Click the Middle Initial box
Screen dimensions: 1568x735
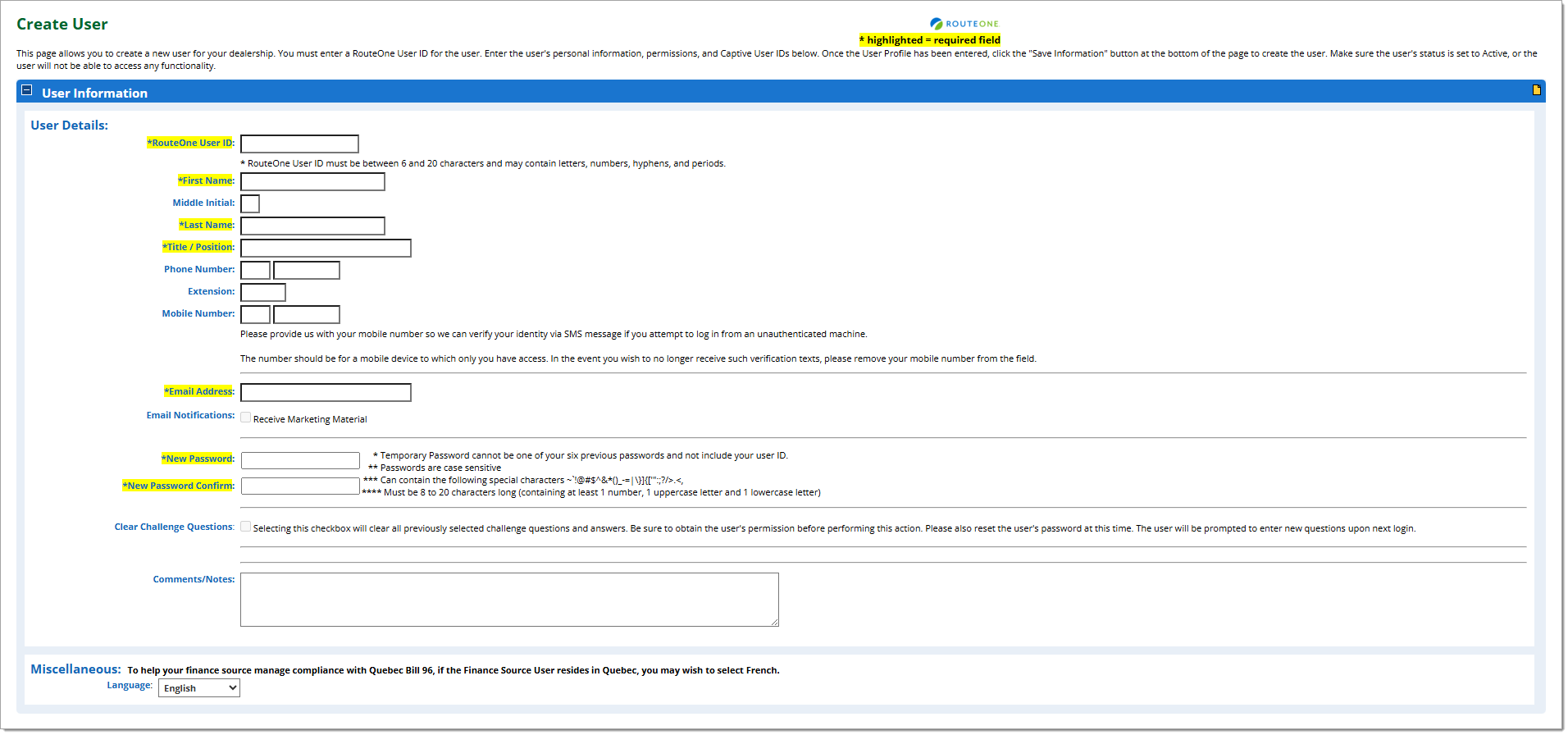click(250, 203)
